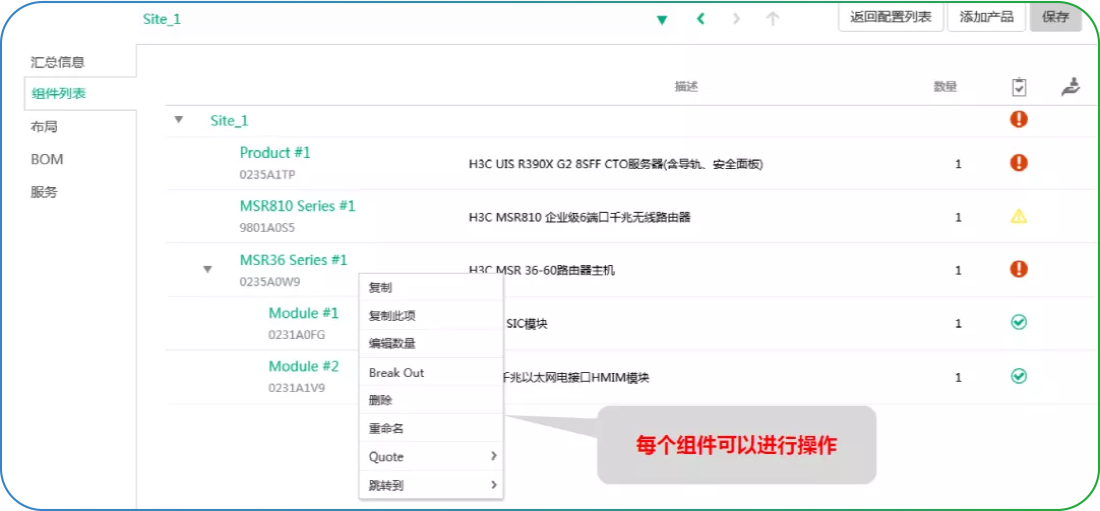
Task: Open the MSR810 Series #1 link
Action: [297, 206]
